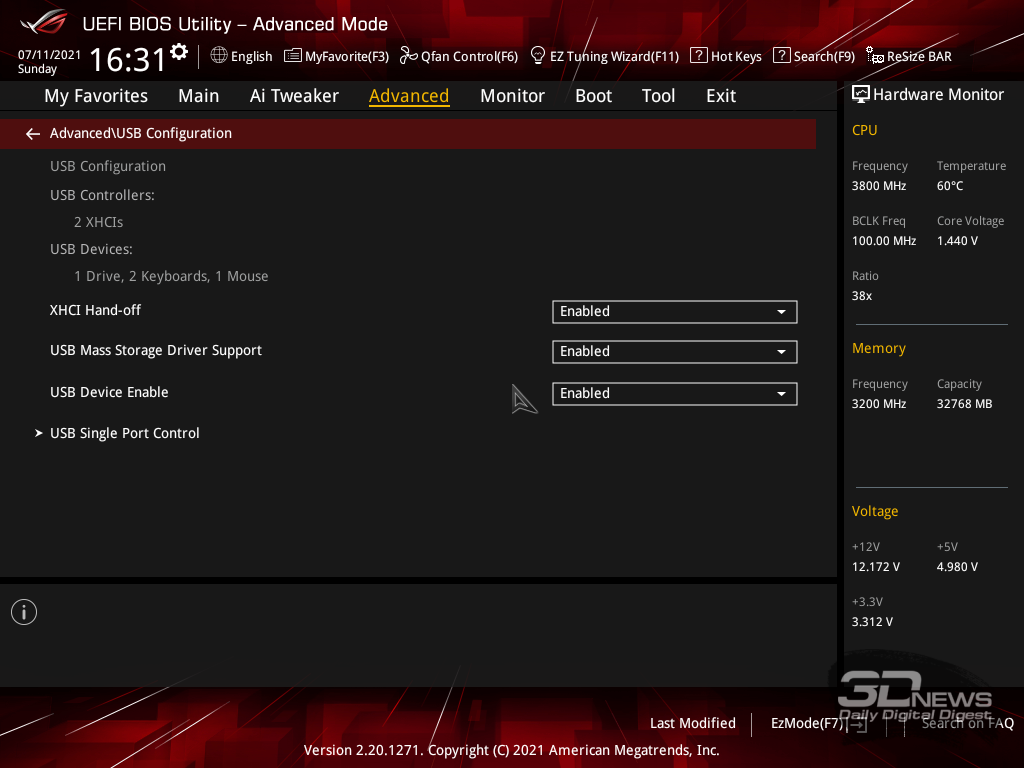Screen dimensions: 1024x768
Task: Click the +12V reading 12.172 V
Action: 876,567
